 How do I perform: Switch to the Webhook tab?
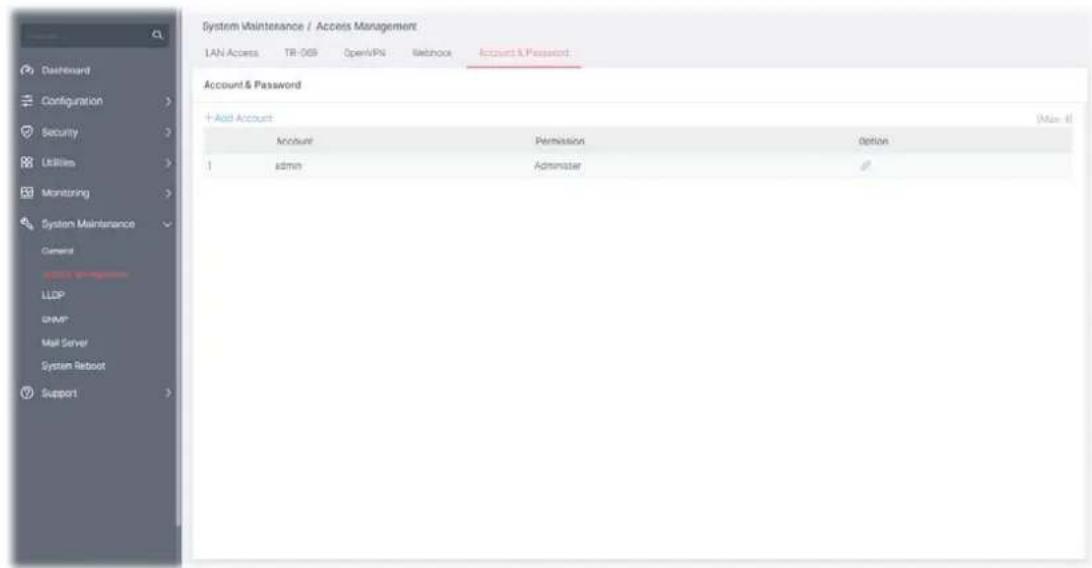(x=432, y=53)
